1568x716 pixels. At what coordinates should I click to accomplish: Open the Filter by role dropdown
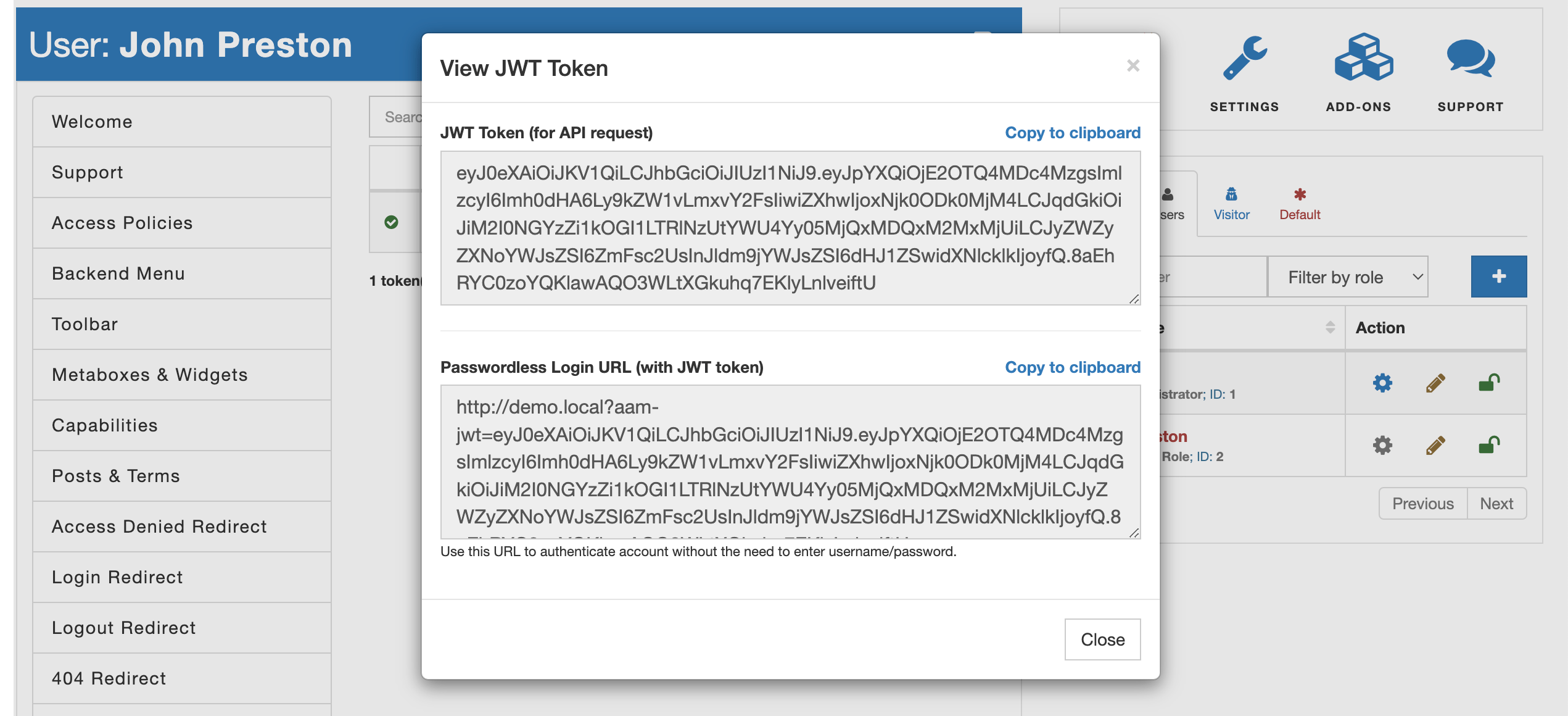click(1348, 277)
